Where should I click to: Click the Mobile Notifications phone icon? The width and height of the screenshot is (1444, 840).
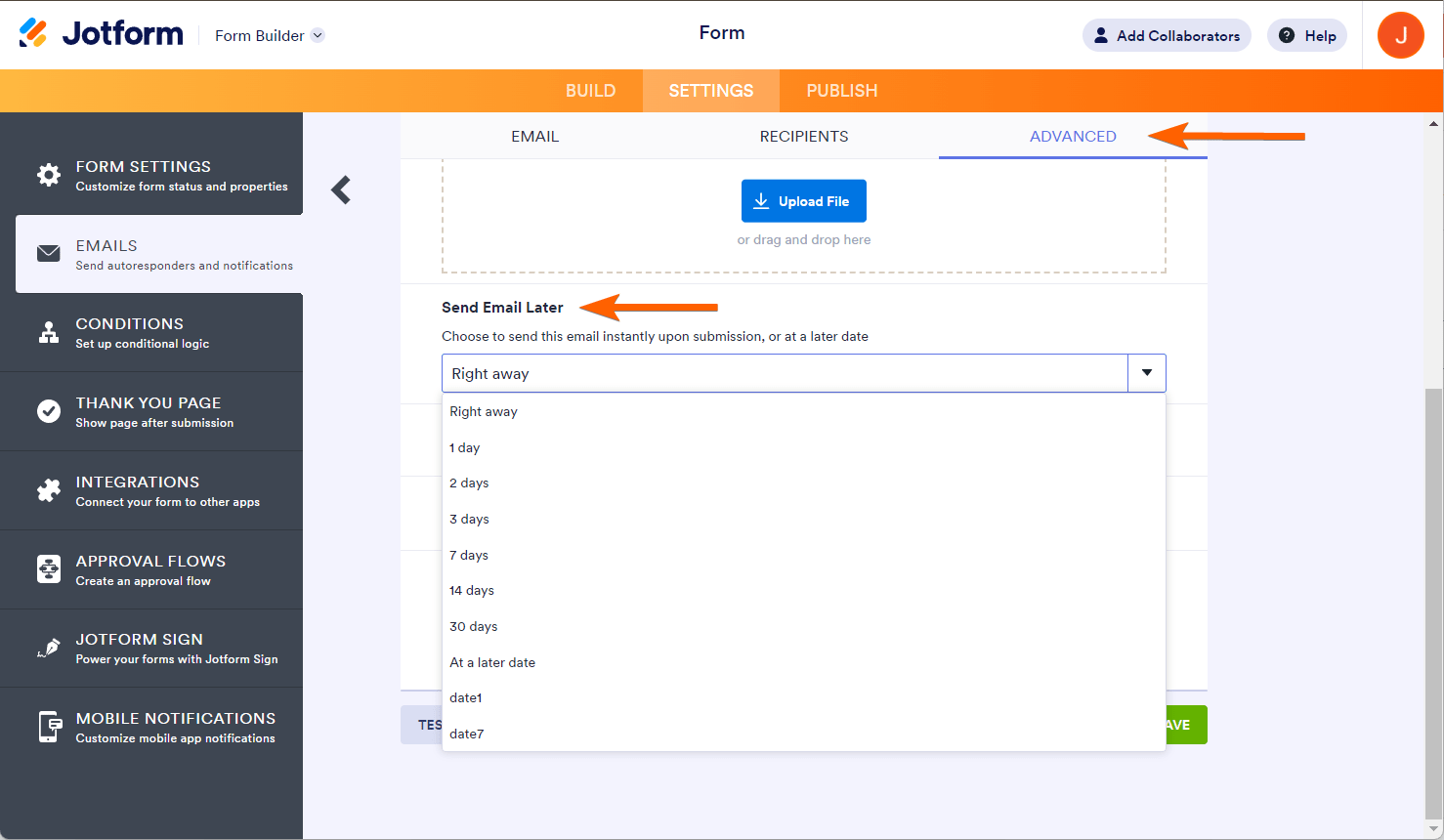click(x=49, y=727)
